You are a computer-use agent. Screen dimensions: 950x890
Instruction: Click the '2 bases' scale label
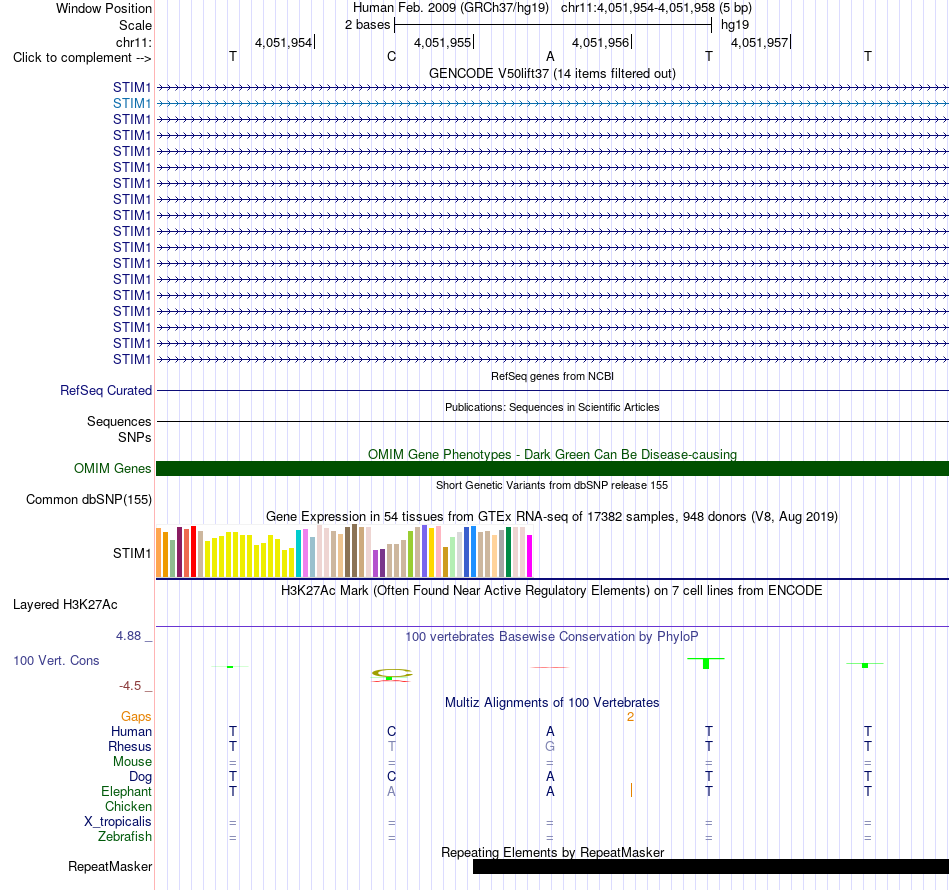tap(367, 25)
